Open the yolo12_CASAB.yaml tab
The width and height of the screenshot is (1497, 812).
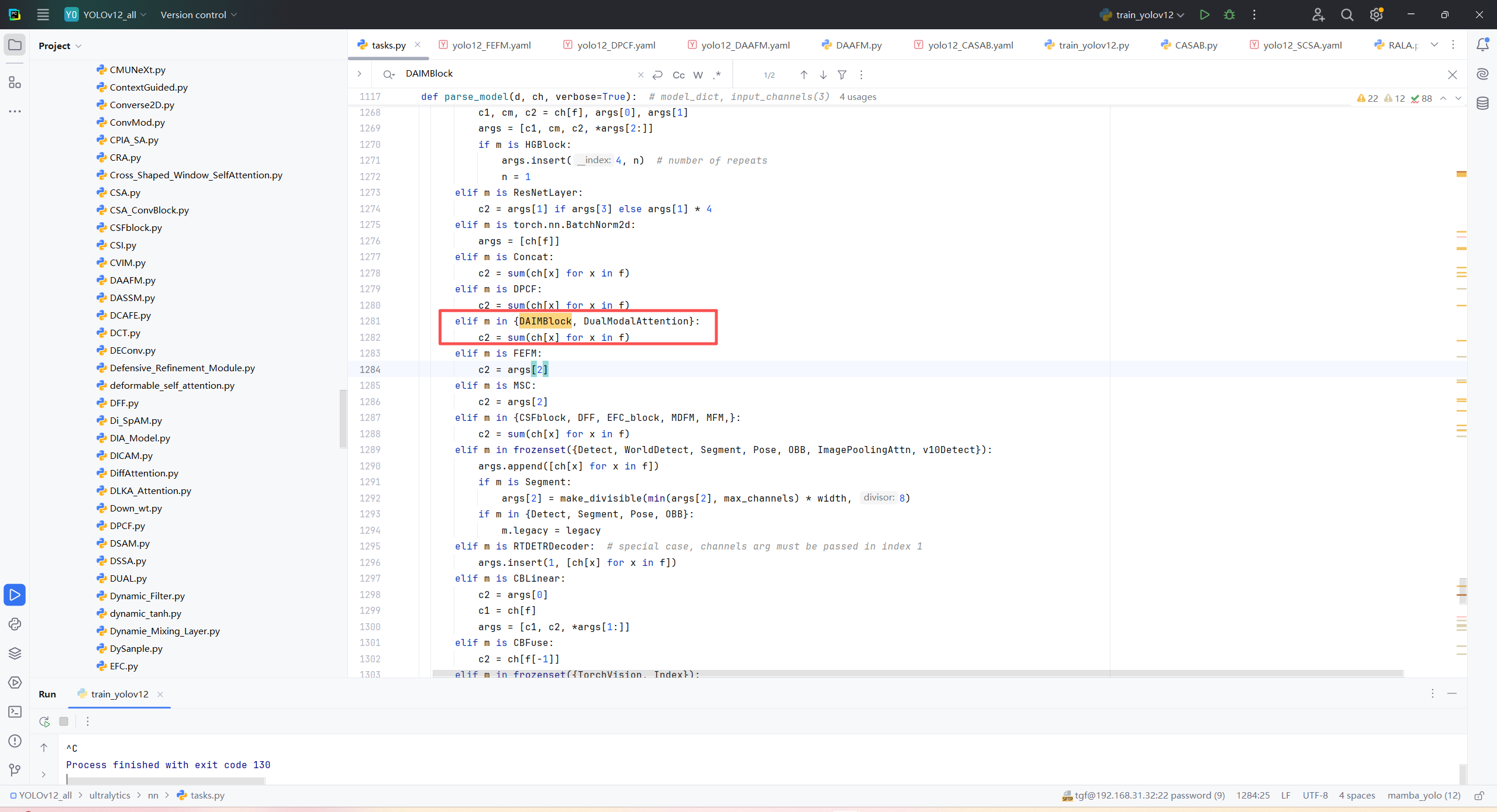(x=970, y=45)
